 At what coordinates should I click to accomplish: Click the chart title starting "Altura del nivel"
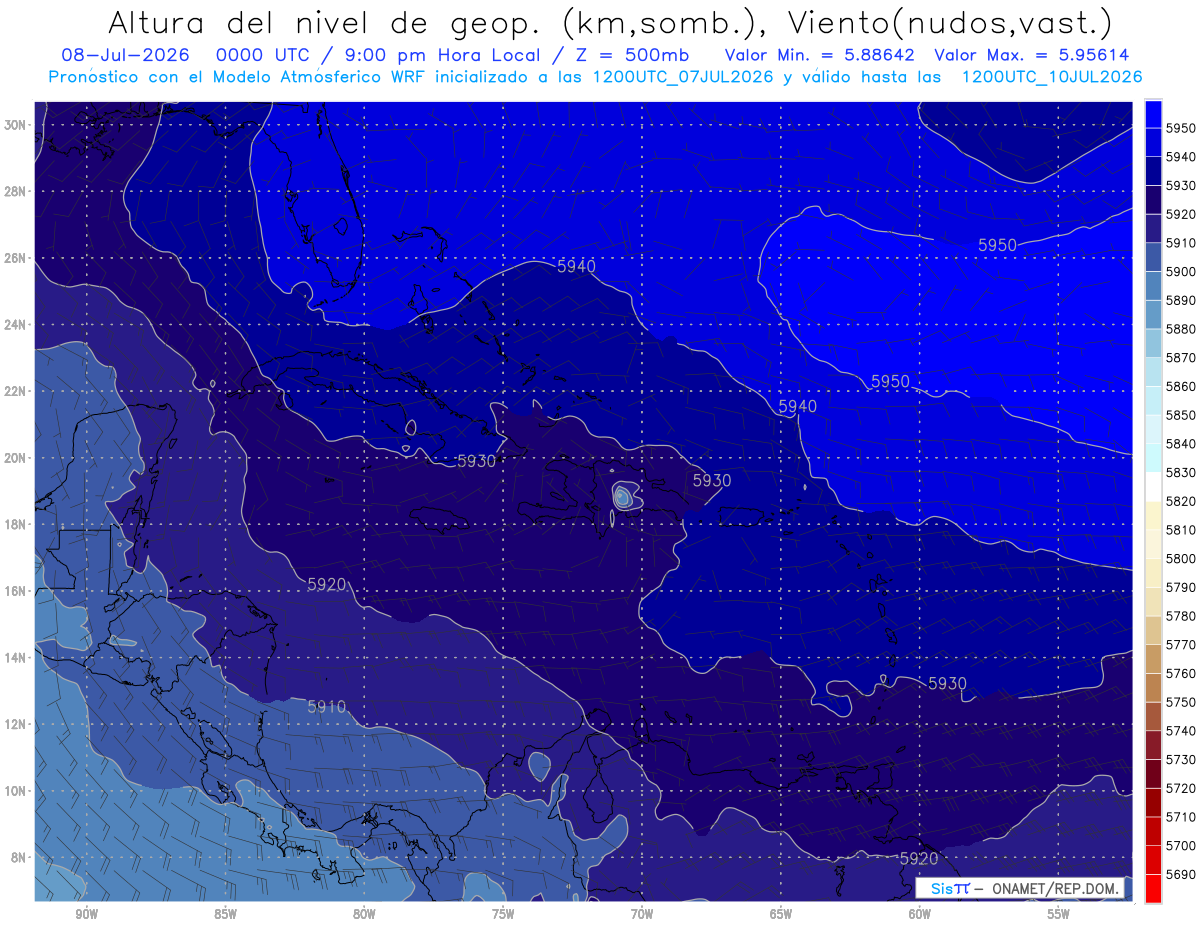tap(609, 21)
